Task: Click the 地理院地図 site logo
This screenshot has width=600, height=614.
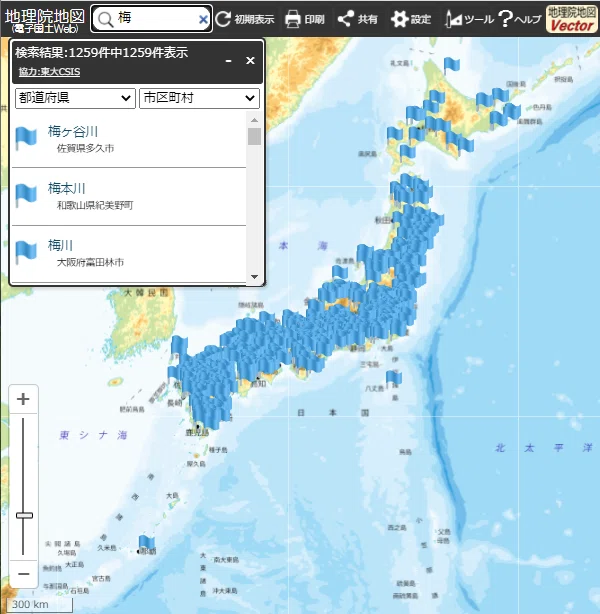Action: (45, 20)
